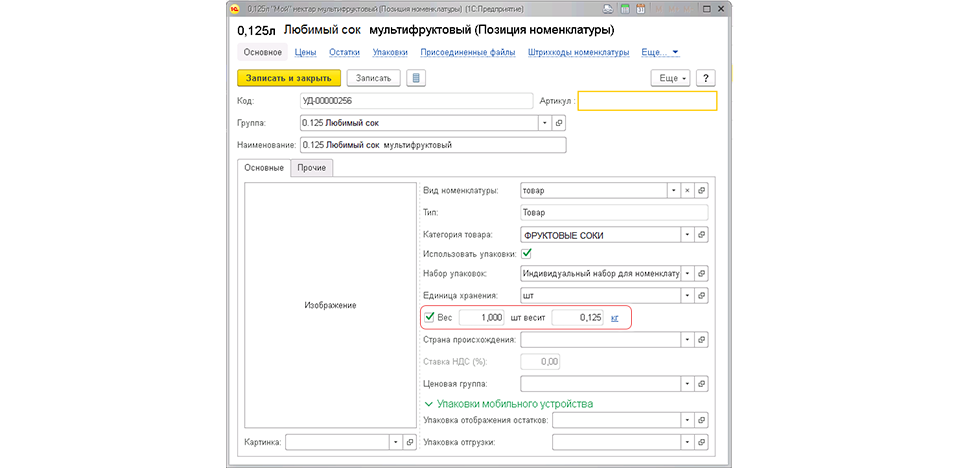Image resolution: width=960 pixels, height=468 pixels.
Task: Open the Присоединенные файлы section
Action: (x=468, y=53)
